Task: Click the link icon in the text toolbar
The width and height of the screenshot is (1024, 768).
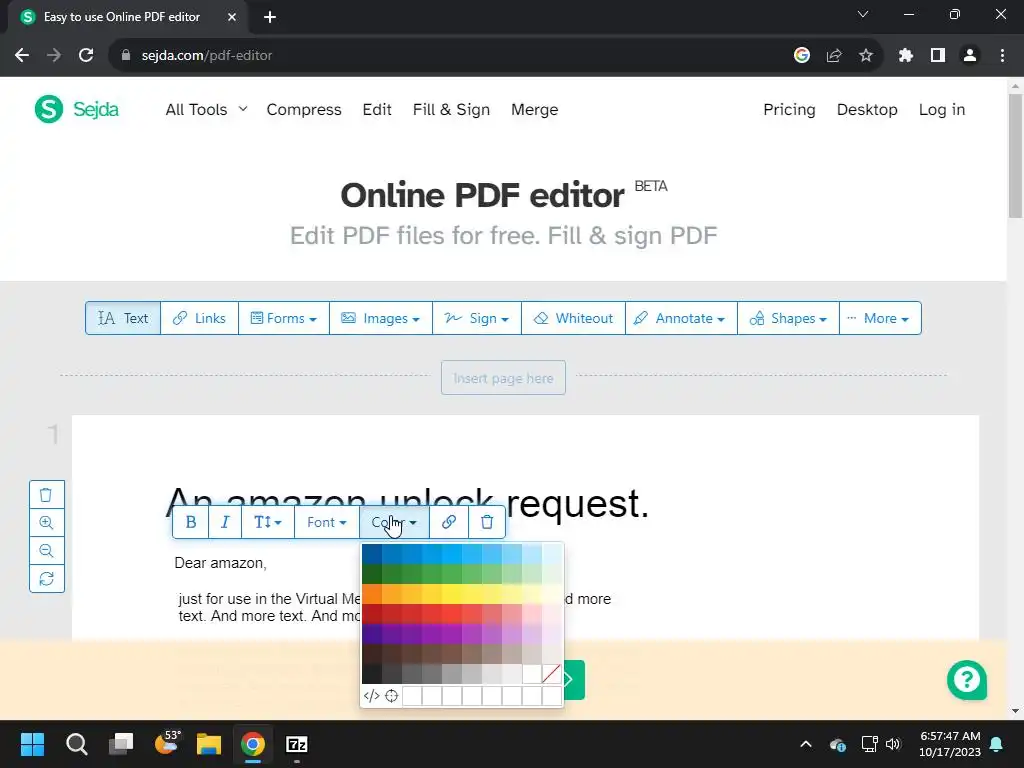Action: (x=449, y=522)
